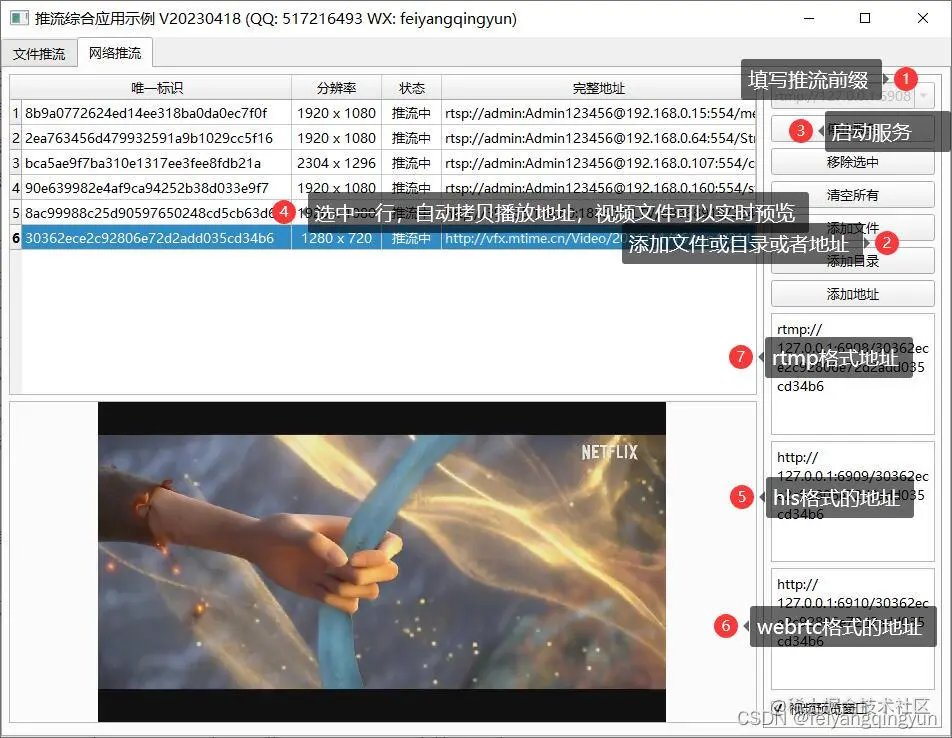The height and width of the screenshot is (738, 952).
Task: Click the 添加目录 button
Action: [852, 261]
